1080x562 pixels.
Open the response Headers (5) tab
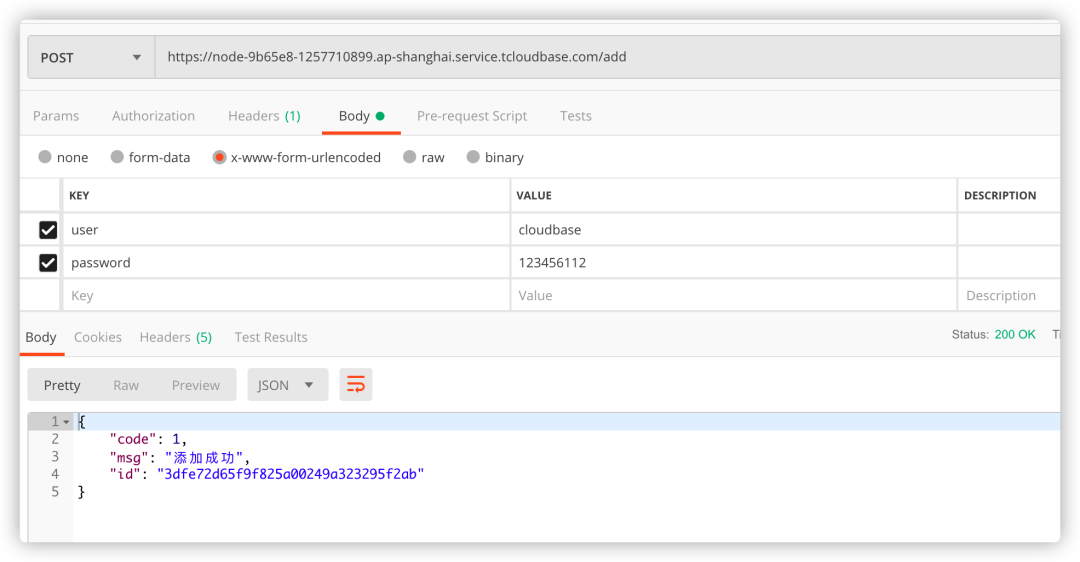tap(176, 337)
